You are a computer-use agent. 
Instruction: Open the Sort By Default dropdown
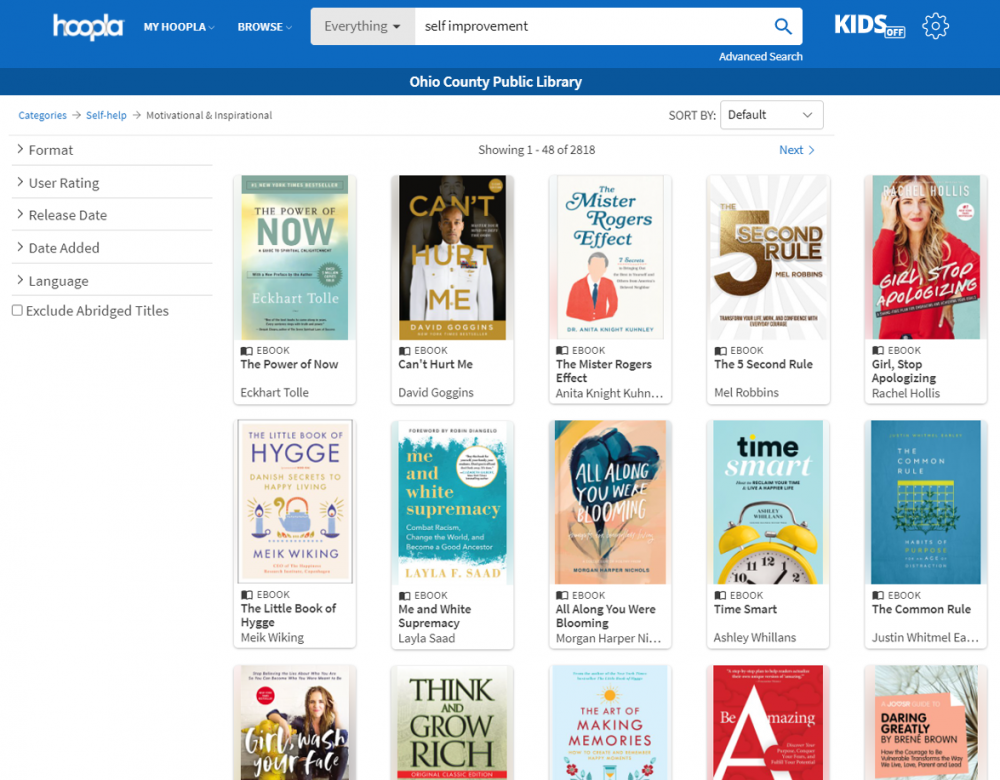point(771,115)
